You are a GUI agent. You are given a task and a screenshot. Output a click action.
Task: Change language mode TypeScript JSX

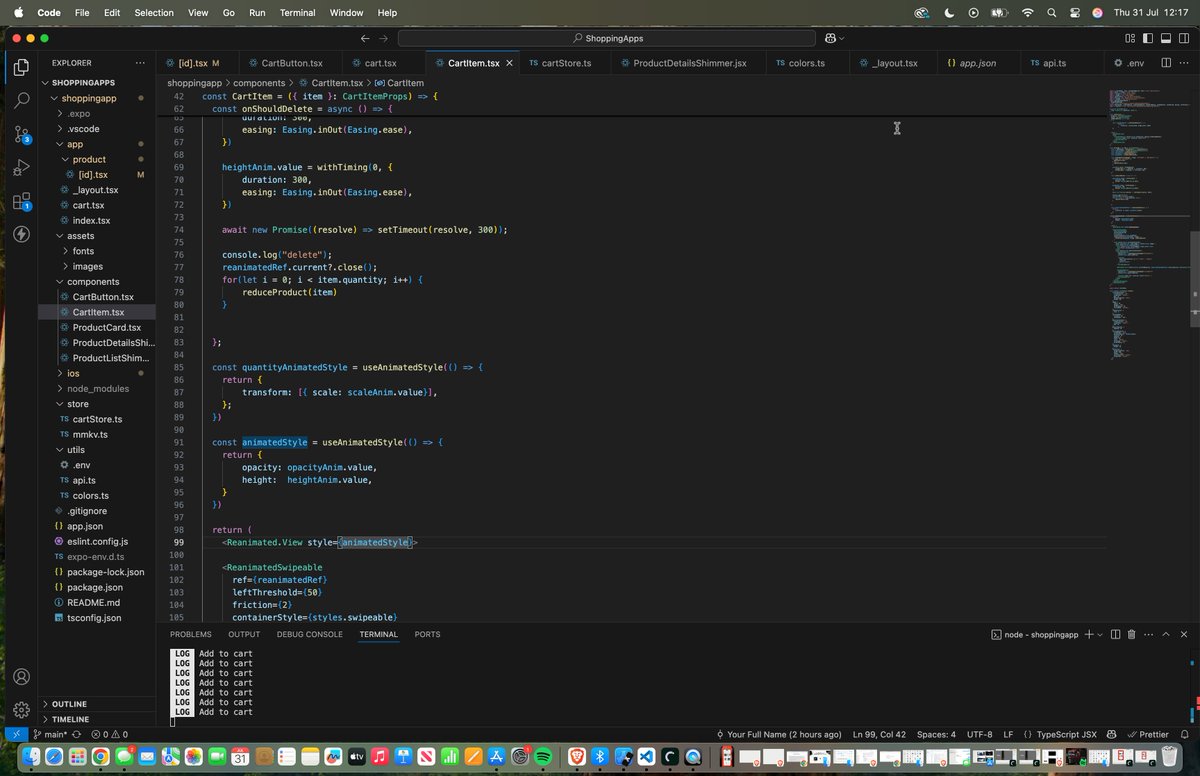click(1060, 734)
